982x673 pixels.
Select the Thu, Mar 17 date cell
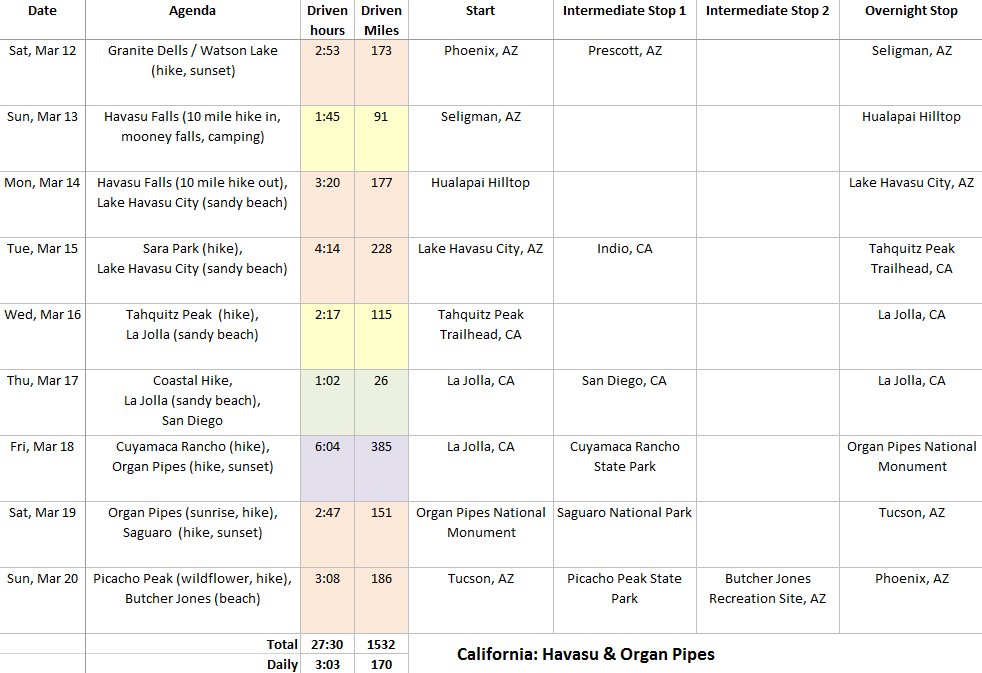point(42,381)
